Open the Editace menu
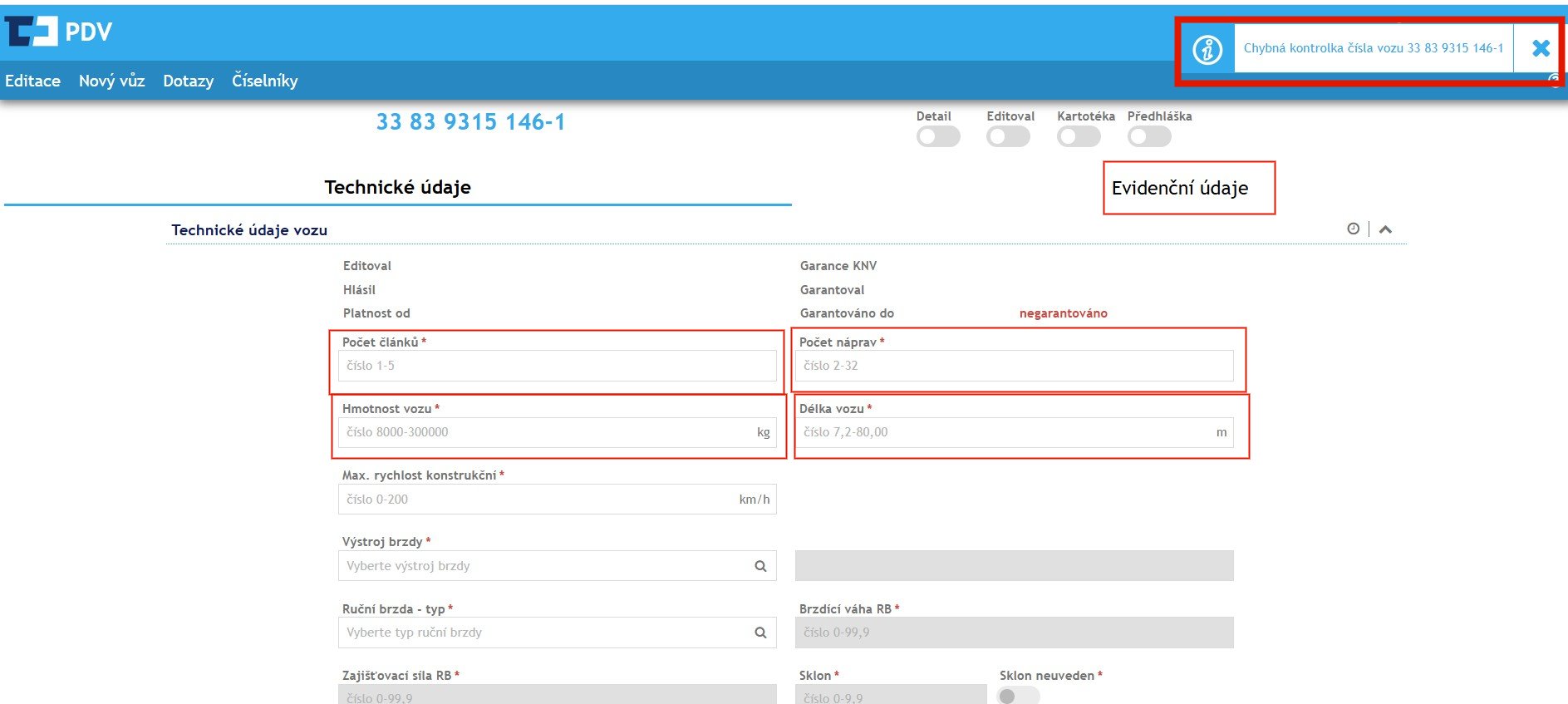 click(32, 81)
